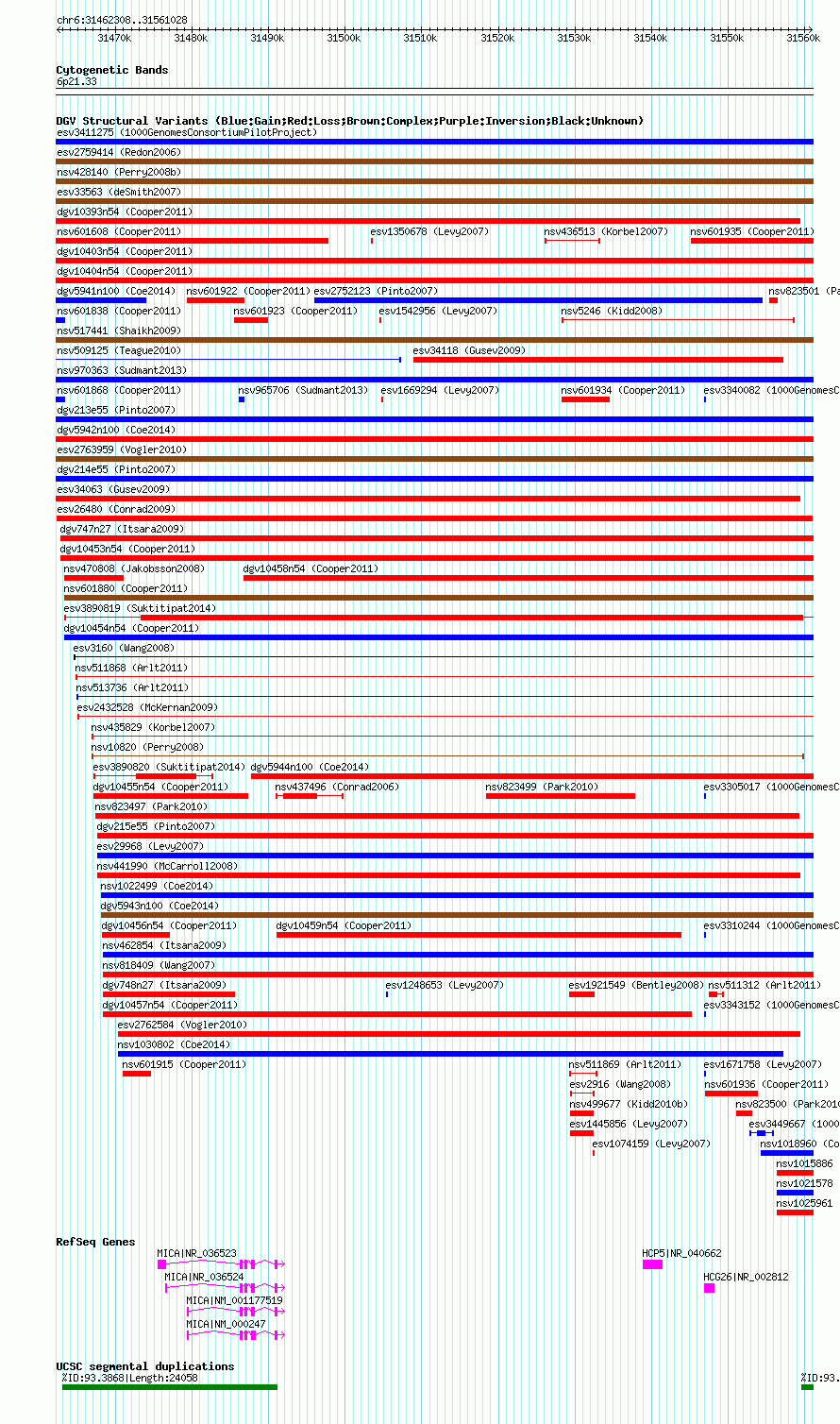840x1424 pixels.
Task: Select the nsv965706 (Sudmant2013) label
Action: (303, 390)
